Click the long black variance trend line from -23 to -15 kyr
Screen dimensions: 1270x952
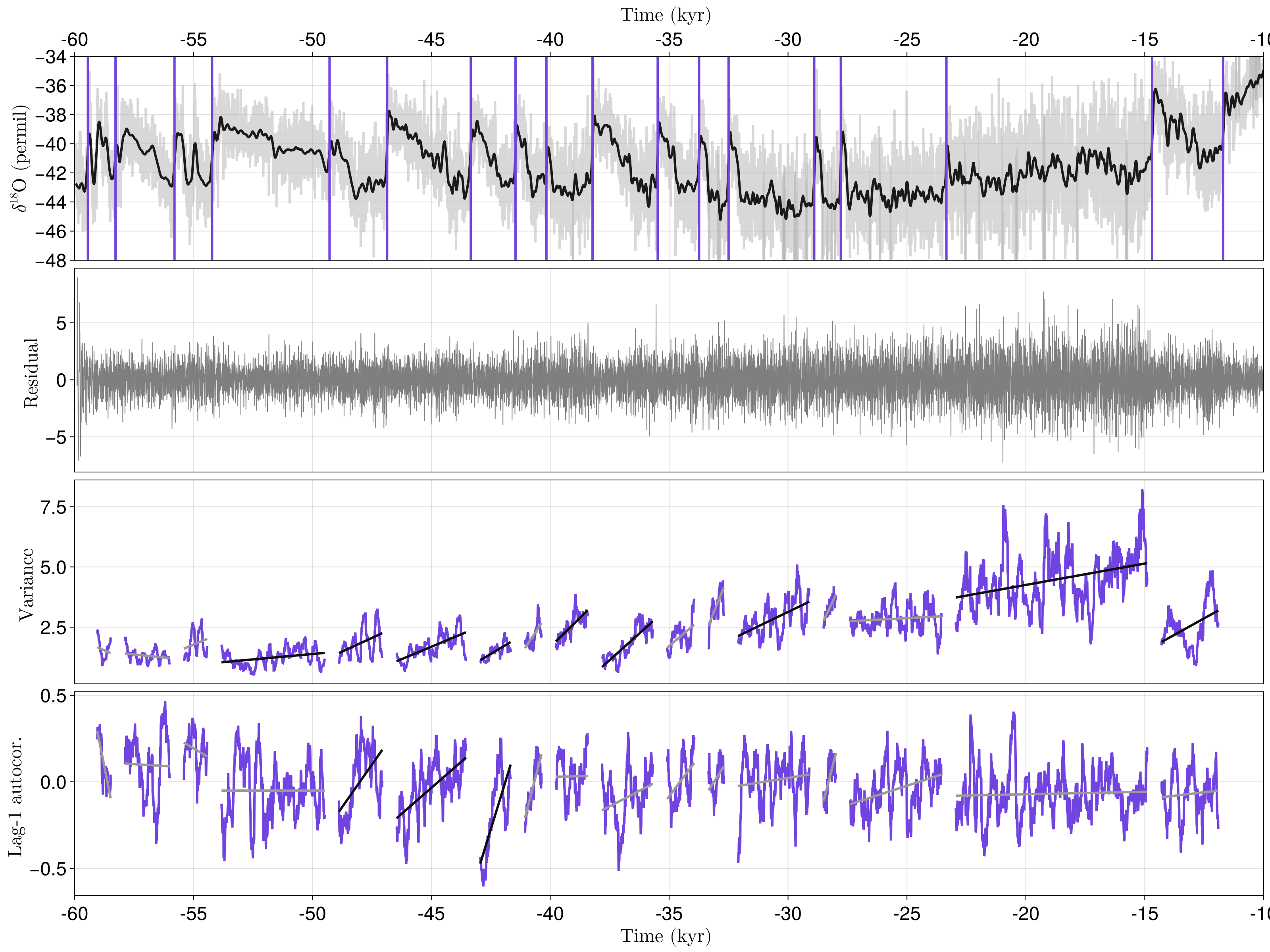(1051, 580)
